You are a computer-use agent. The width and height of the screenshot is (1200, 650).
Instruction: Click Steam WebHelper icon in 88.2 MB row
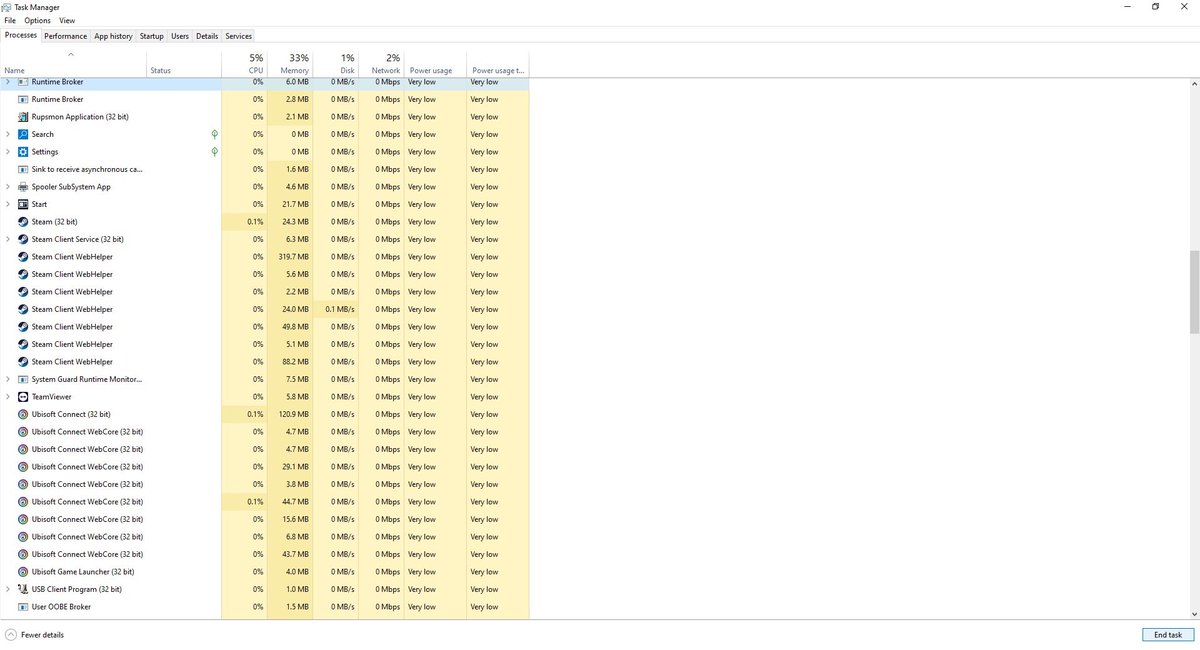click(23, 362)
